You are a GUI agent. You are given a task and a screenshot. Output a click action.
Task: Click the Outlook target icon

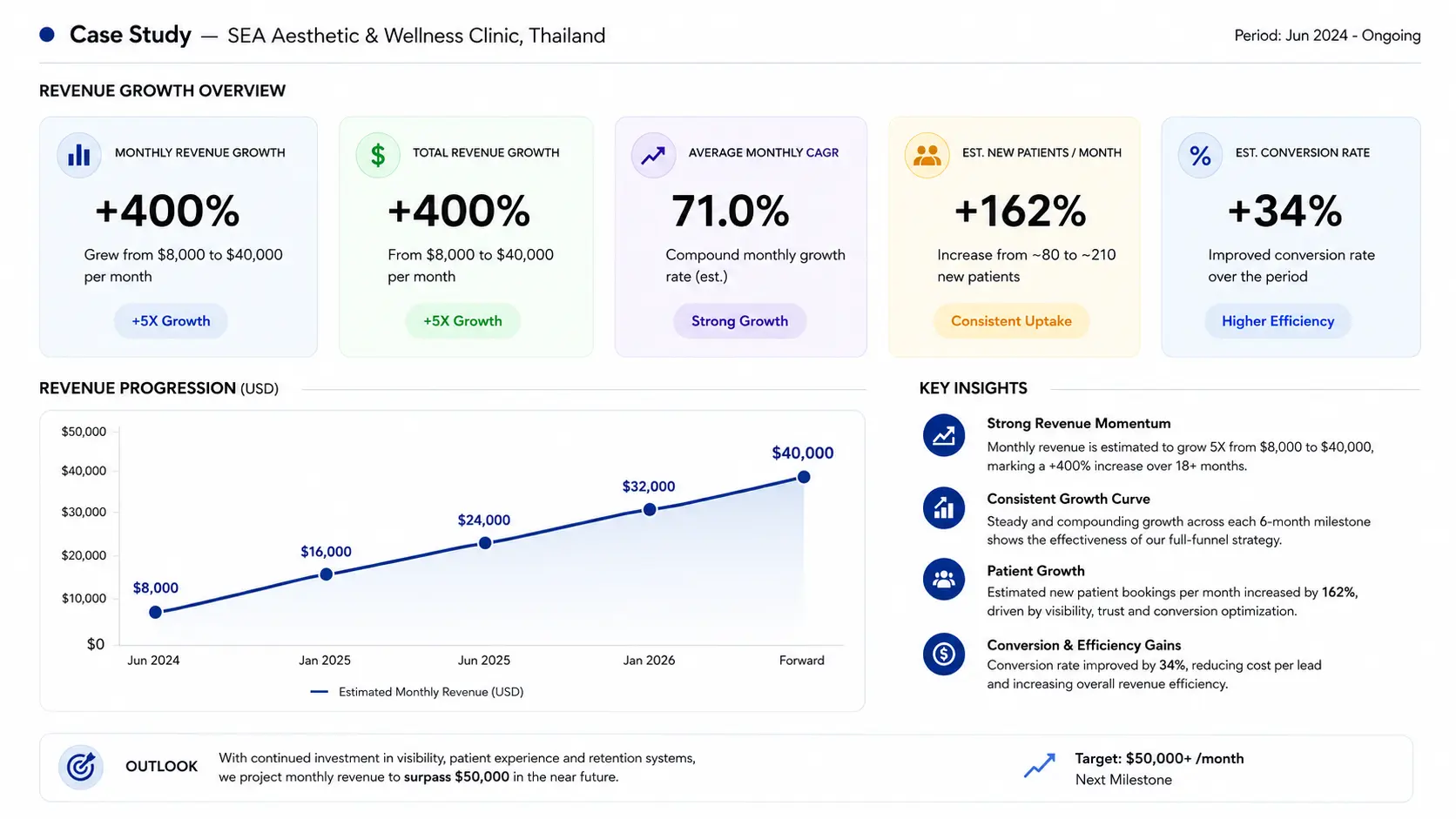[81, 767]
